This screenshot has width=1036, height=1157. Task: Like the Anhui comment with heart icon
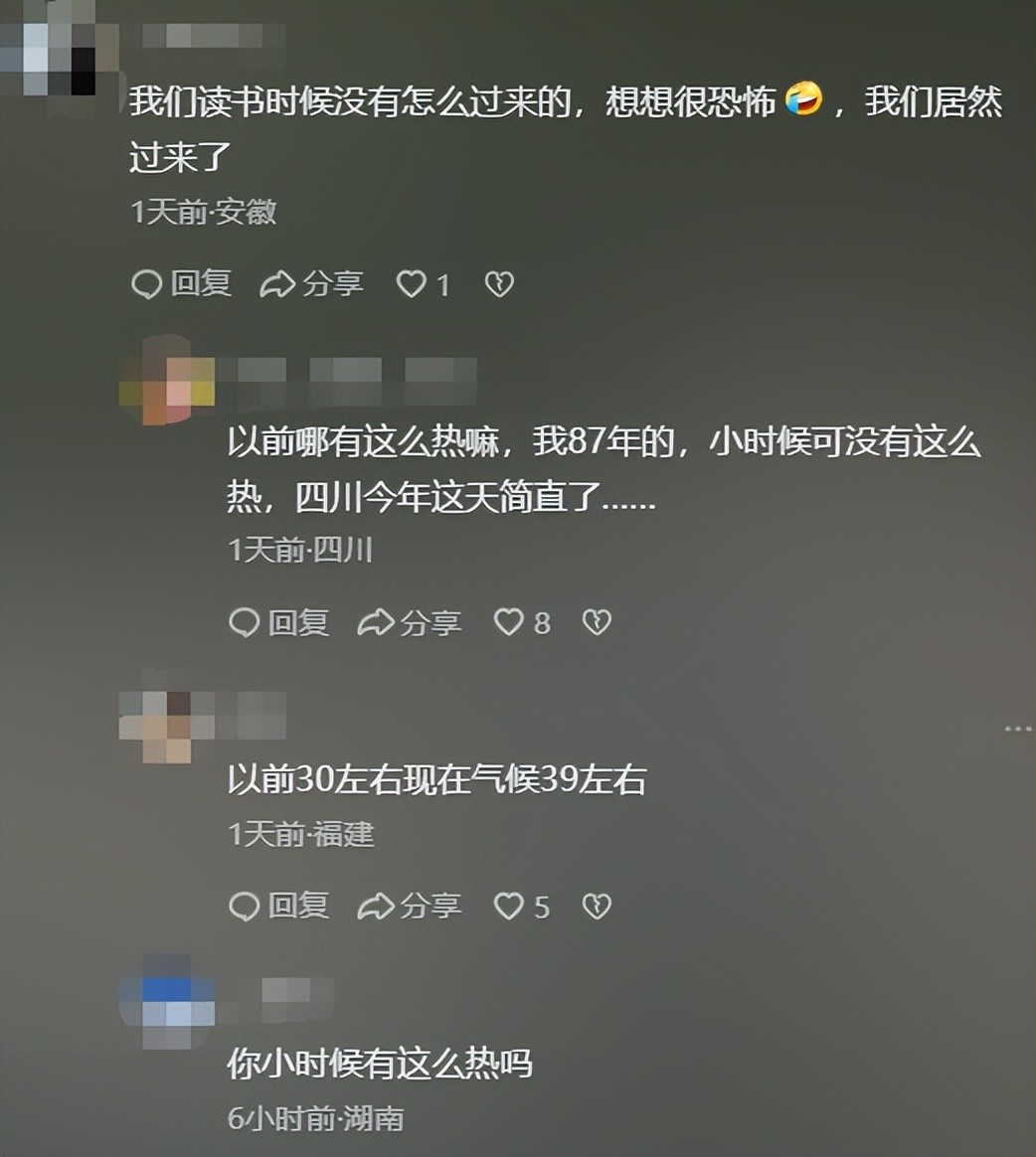point(411,284)
